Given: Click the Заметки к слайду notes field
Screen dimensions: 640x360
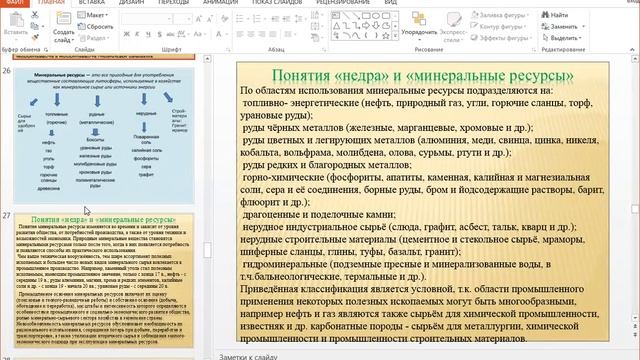Looking at the screenshot, I should (x=248, y=357).
